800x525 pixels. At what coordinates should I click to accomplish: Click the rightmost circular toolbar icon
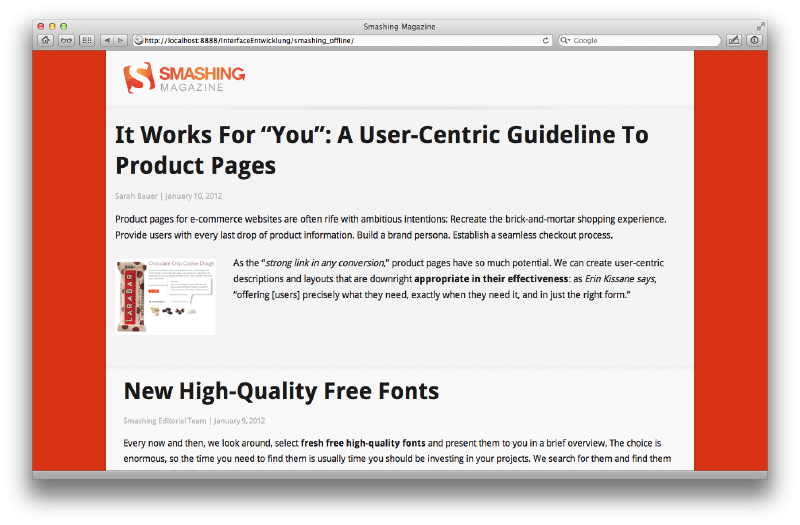click(755, 40)
